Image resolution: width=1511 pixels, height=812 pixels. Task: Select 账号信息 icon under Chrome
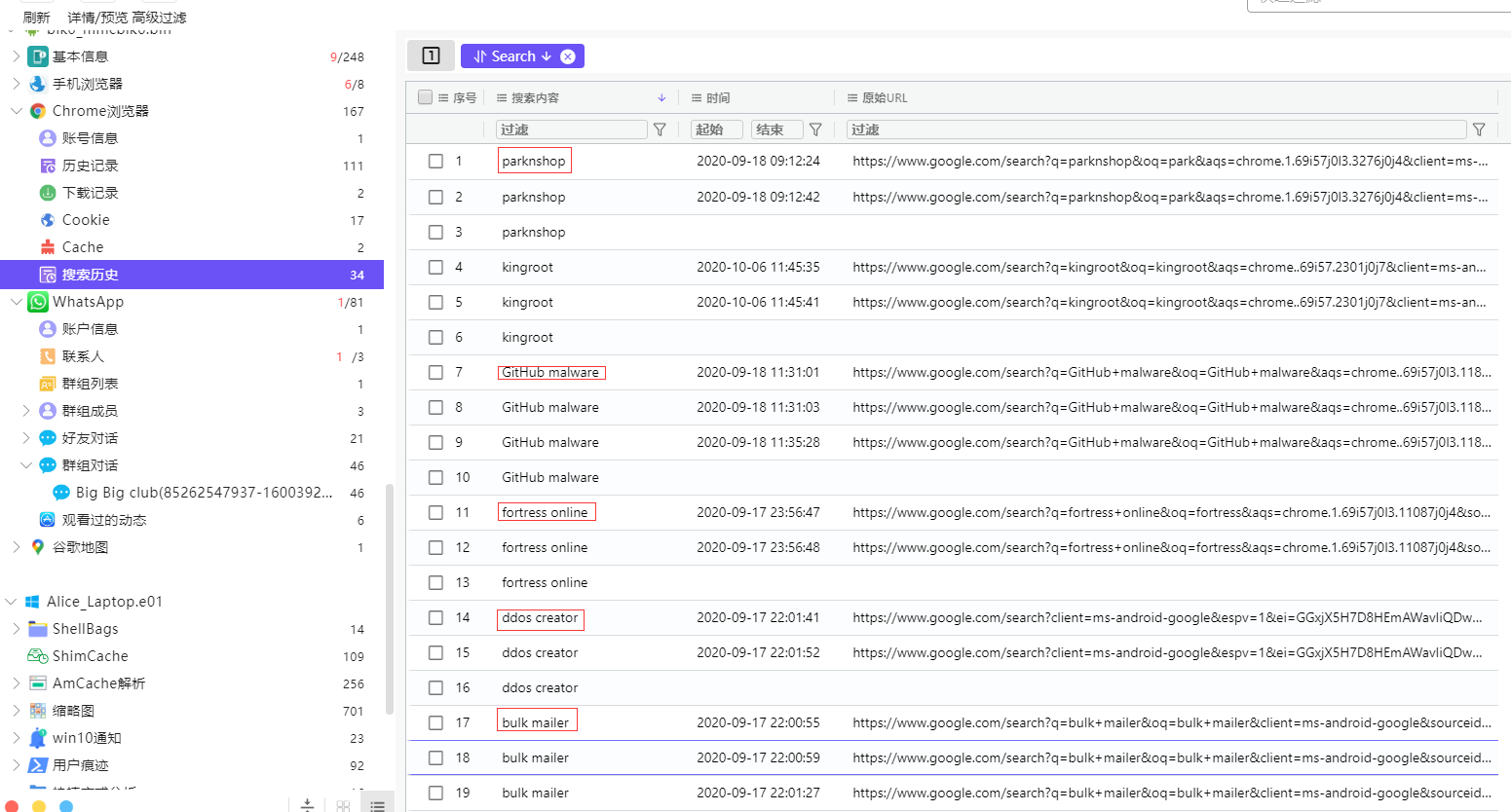coord(48,138)
